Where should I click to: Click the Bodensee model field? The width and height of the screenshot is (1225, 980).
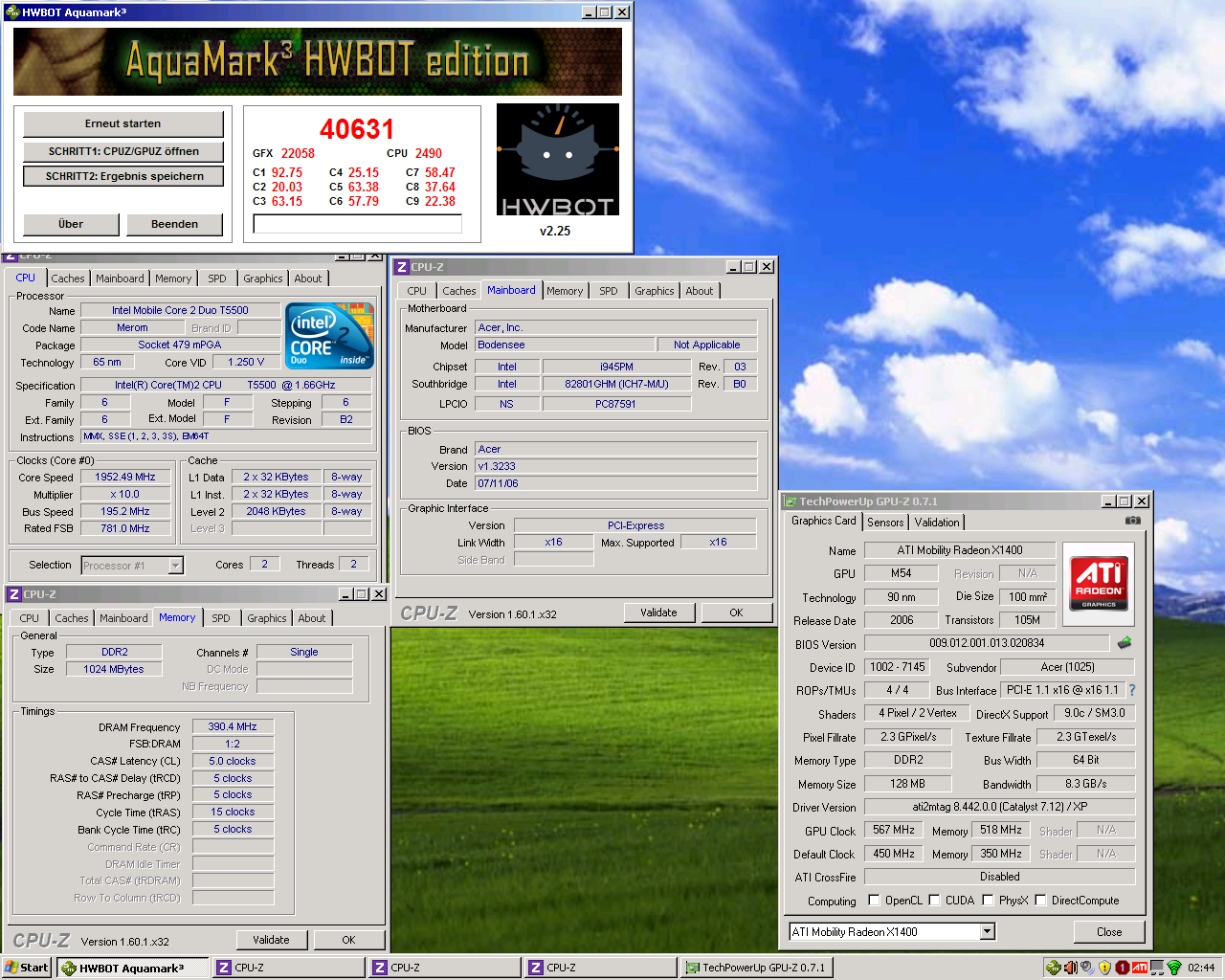click(565, 345)
